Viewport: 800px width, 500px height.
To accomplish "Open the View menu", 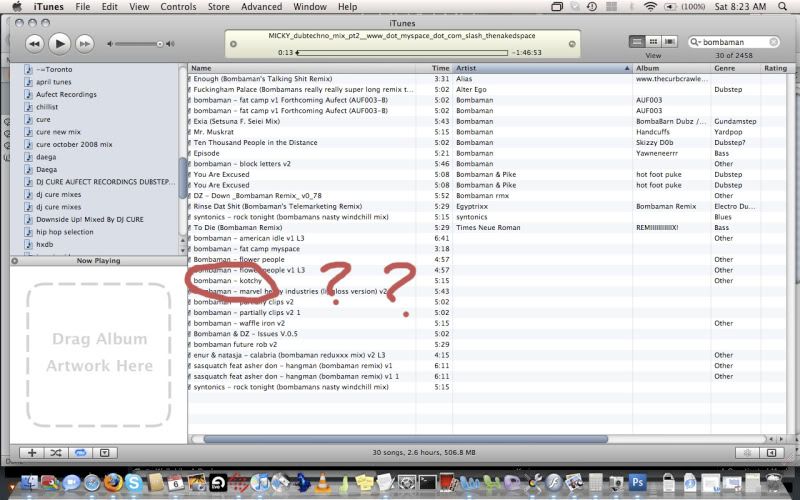I will tap(139, 7).
